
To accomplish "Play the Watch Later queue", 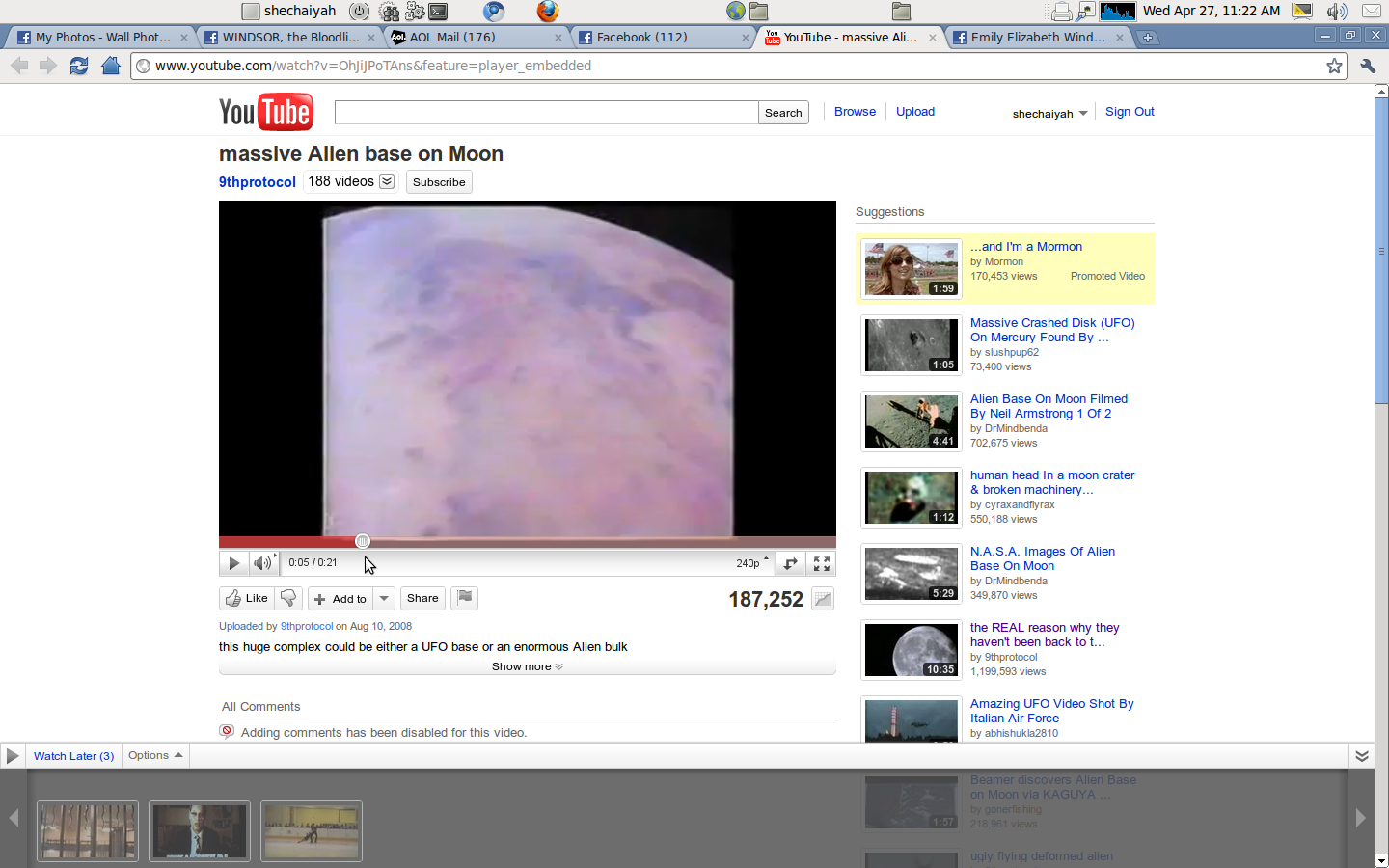I will click(x=13, y=756).
